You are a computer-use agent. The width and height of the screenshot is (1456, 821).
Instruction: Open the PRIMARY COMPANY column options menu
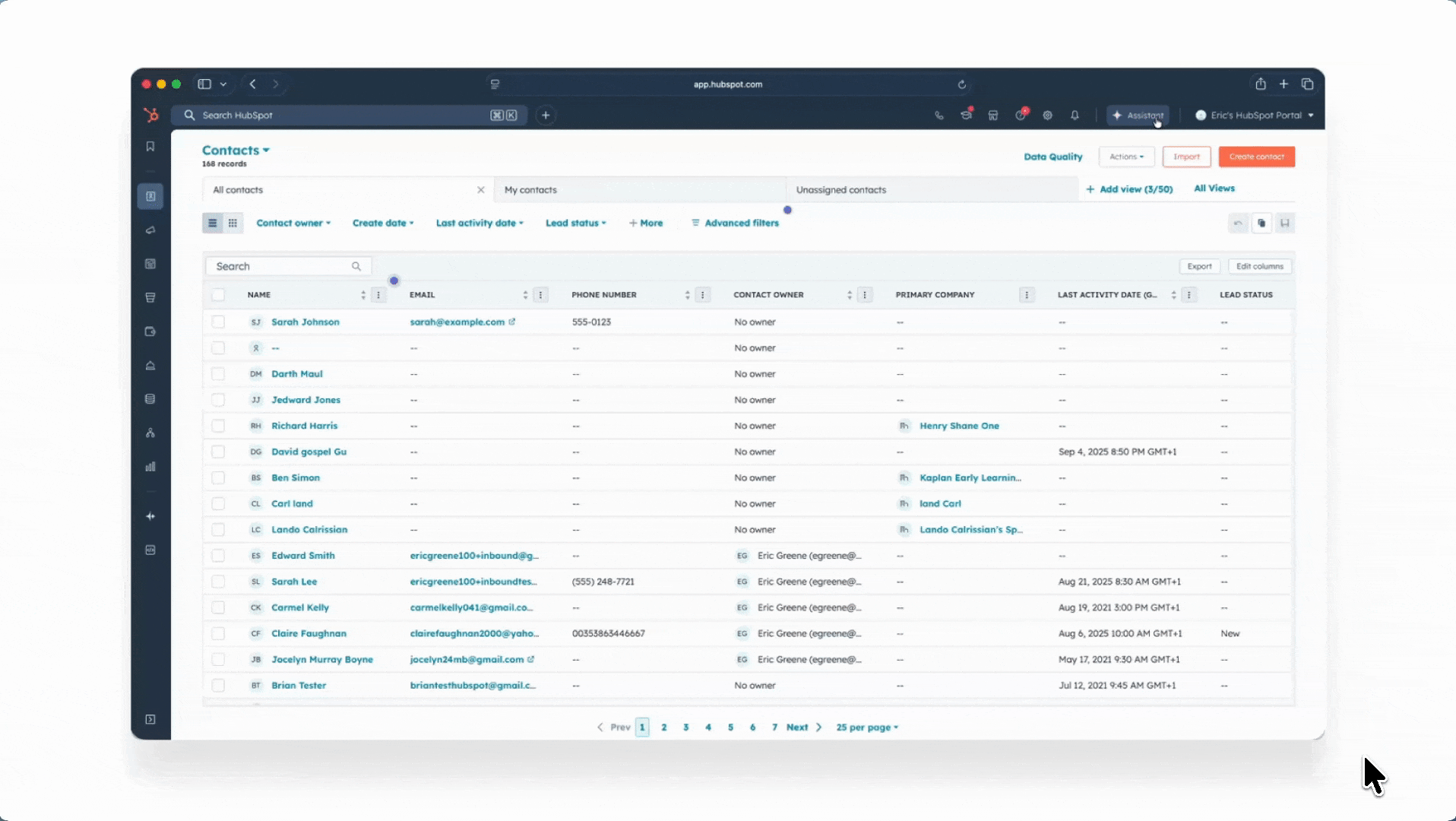[1027, 295]
